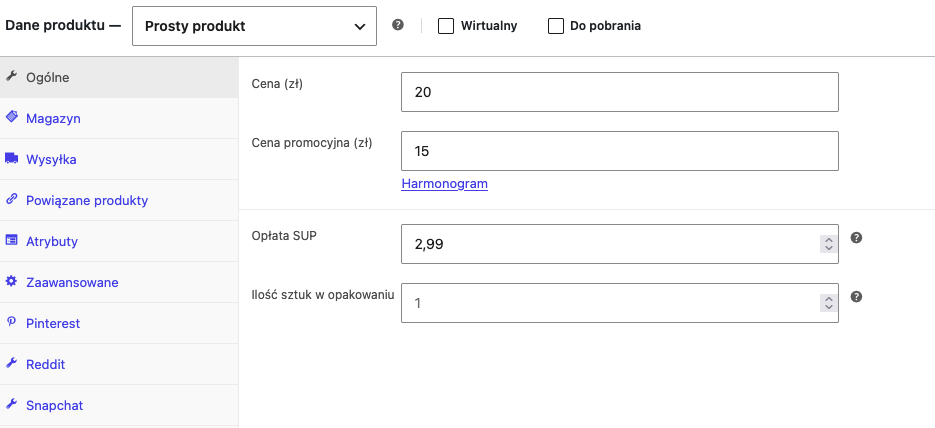
Task: Click the help icon next to Opłata SUP
Action: 856,238
